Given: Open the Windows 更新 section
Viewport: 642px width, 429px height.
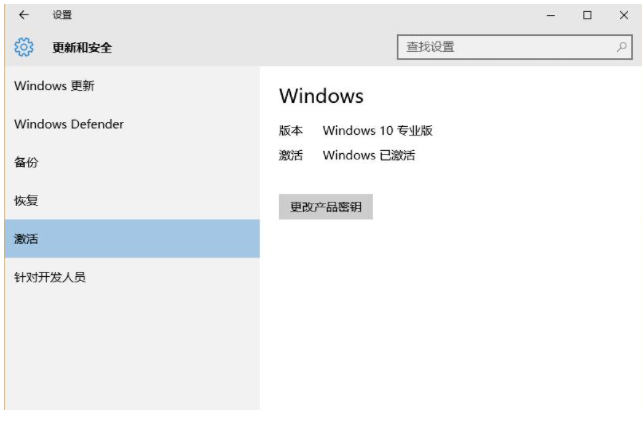Looking at the screenshot, I should click(x=54, y=86).
